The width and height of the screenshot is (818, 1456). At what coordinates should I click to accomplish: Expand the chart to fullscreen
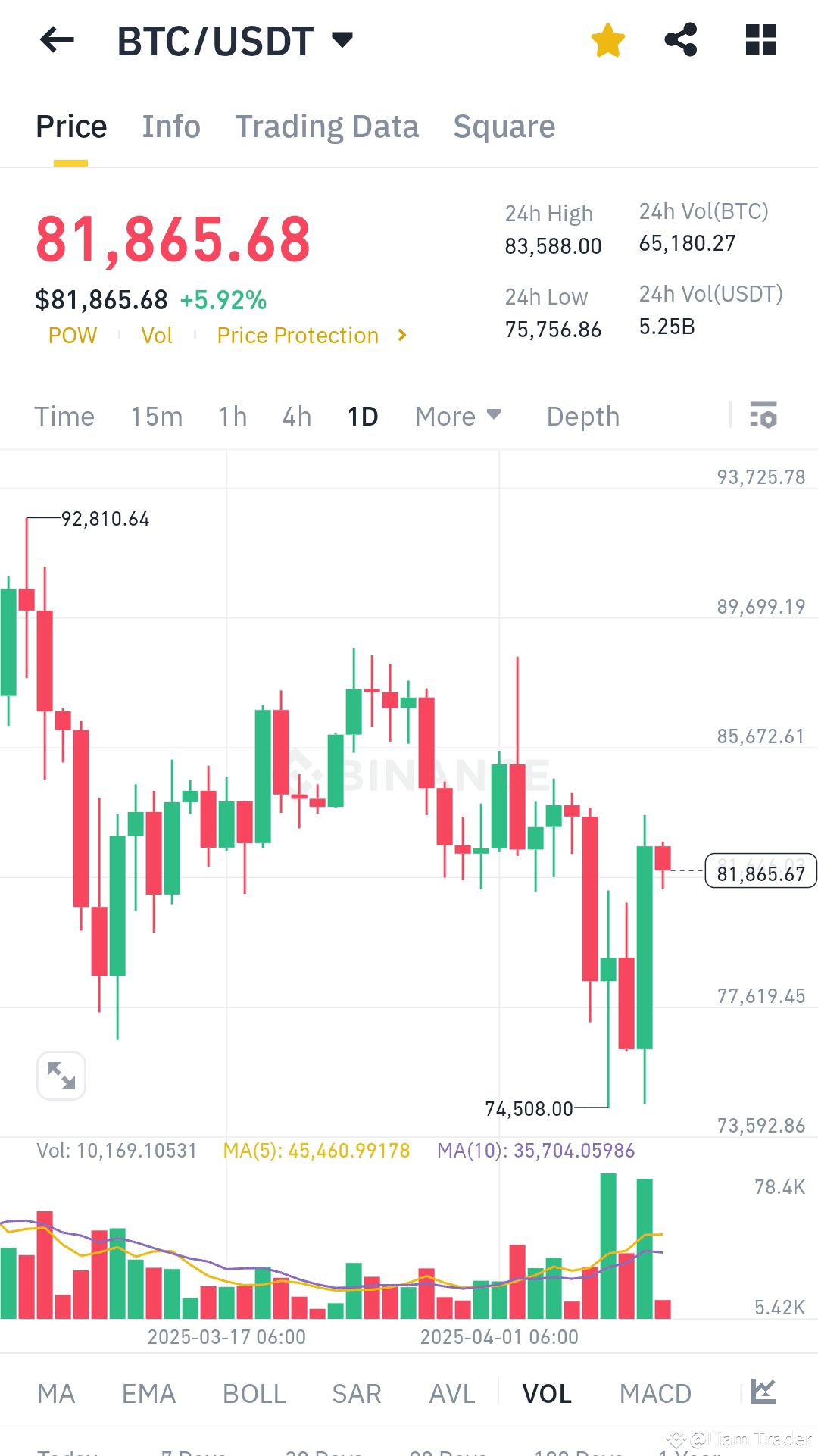click(61, 1075)
